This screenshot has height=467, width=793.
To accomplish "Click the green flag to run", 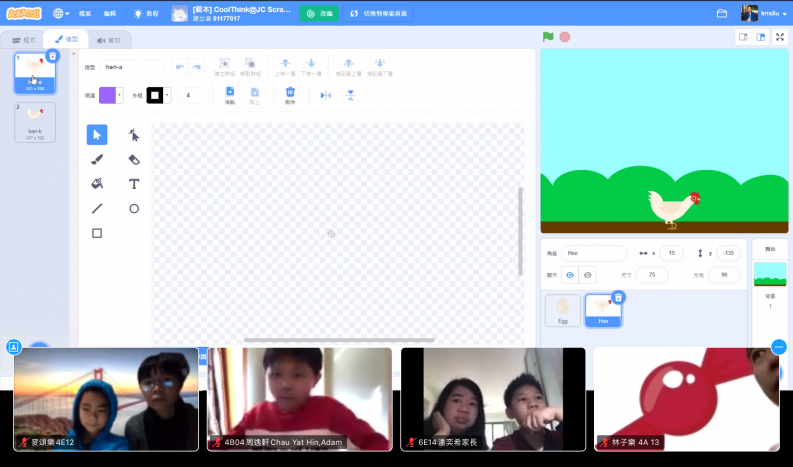I will (x=548, y=37).
